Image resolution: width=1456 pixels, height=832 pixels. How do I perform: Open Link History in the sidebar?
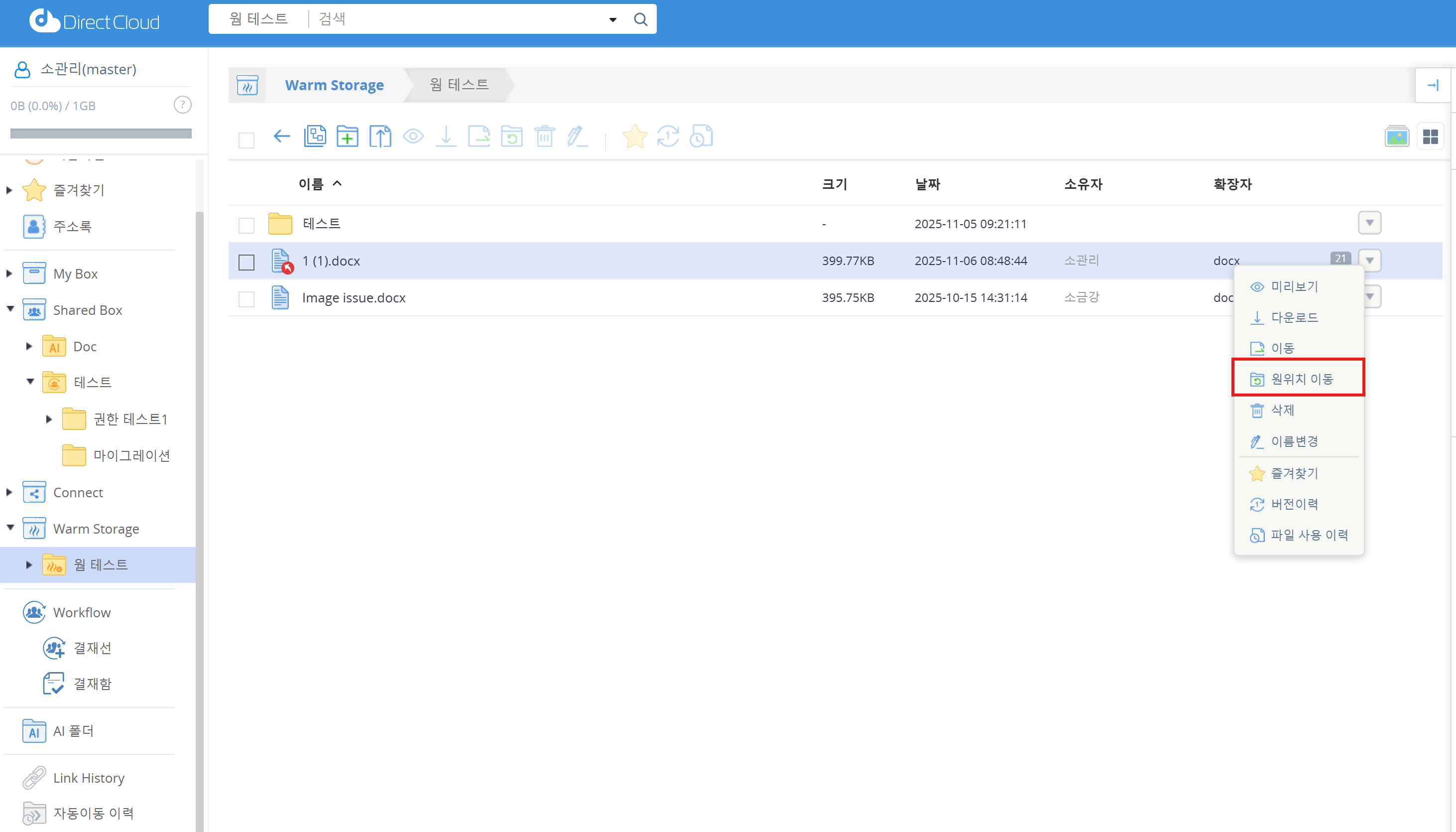[89, 778]
